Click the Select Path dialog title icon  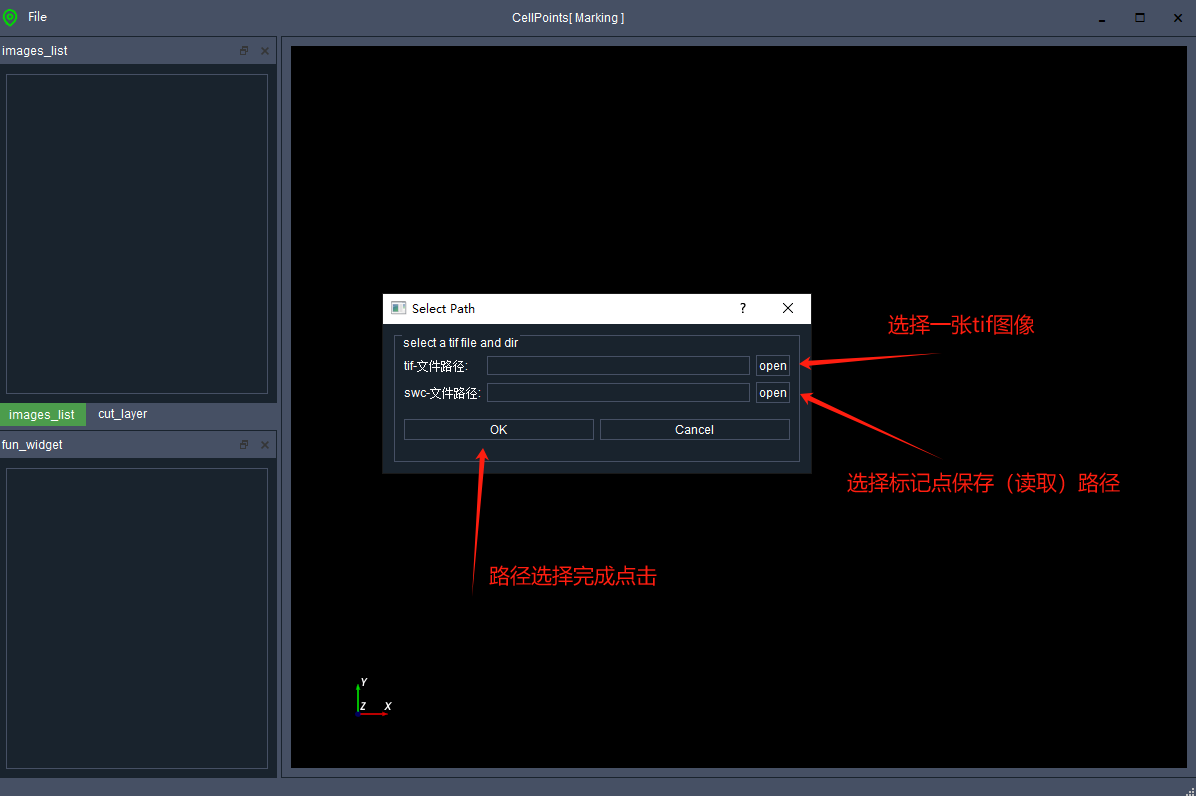[x=398, y=308]
